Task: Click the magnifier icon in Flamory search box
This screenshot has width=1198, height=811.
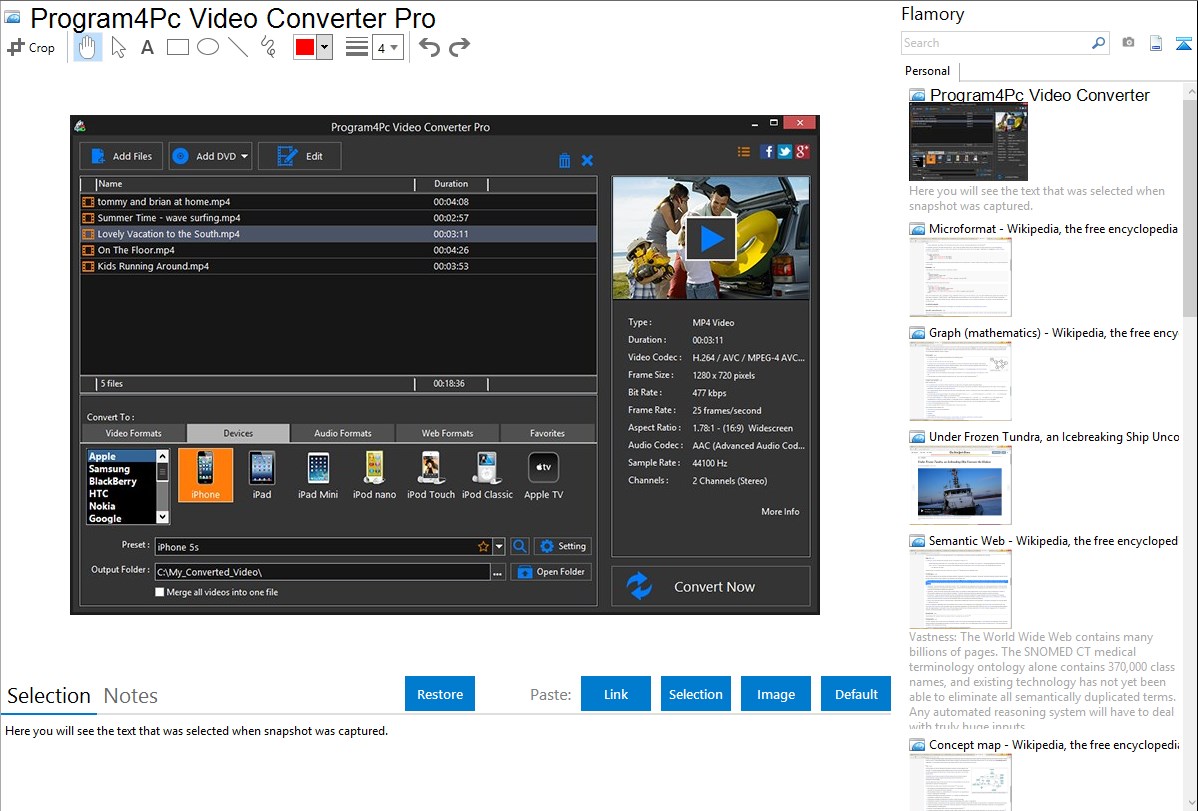Action: [1098, 43]
